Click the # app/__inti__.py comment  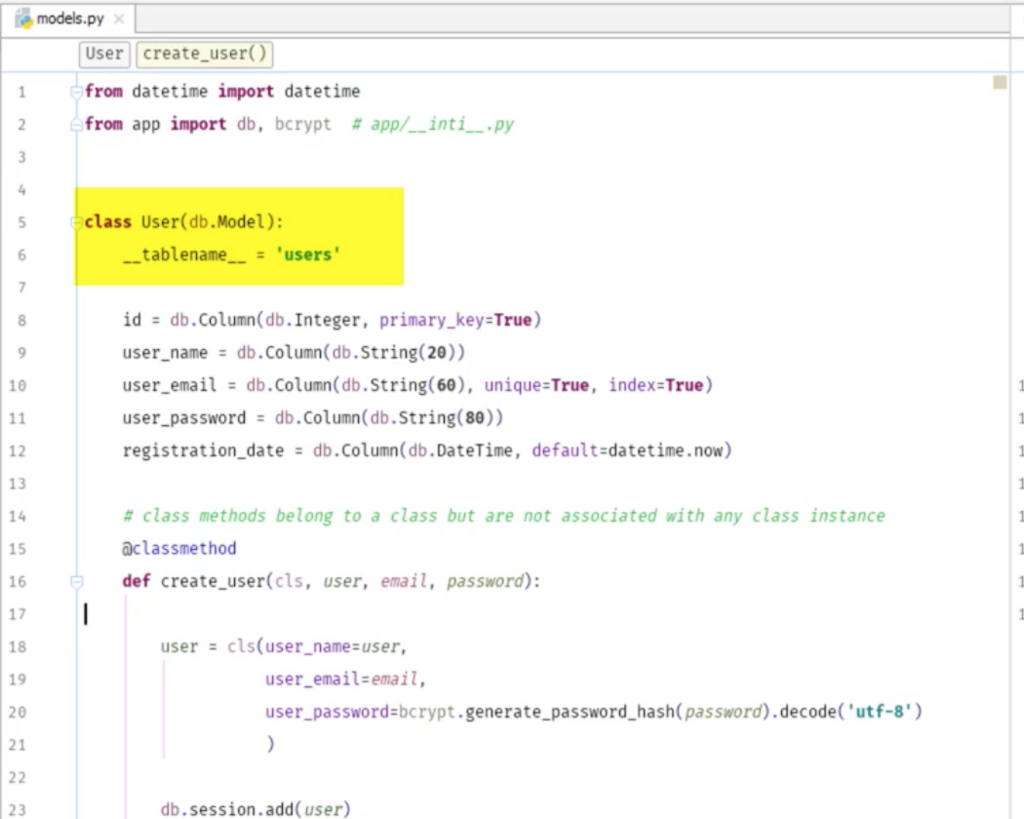point(433,124)
